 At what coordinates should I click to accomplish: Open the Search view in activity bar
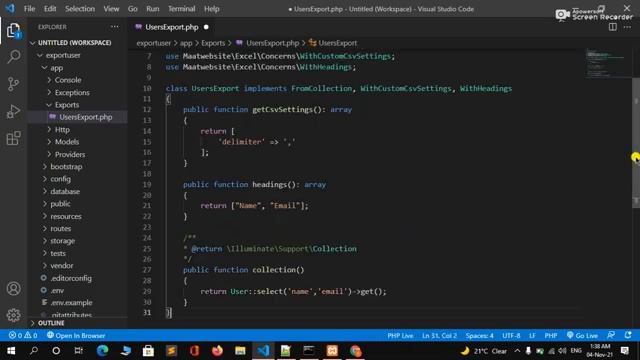coord(13,57)
